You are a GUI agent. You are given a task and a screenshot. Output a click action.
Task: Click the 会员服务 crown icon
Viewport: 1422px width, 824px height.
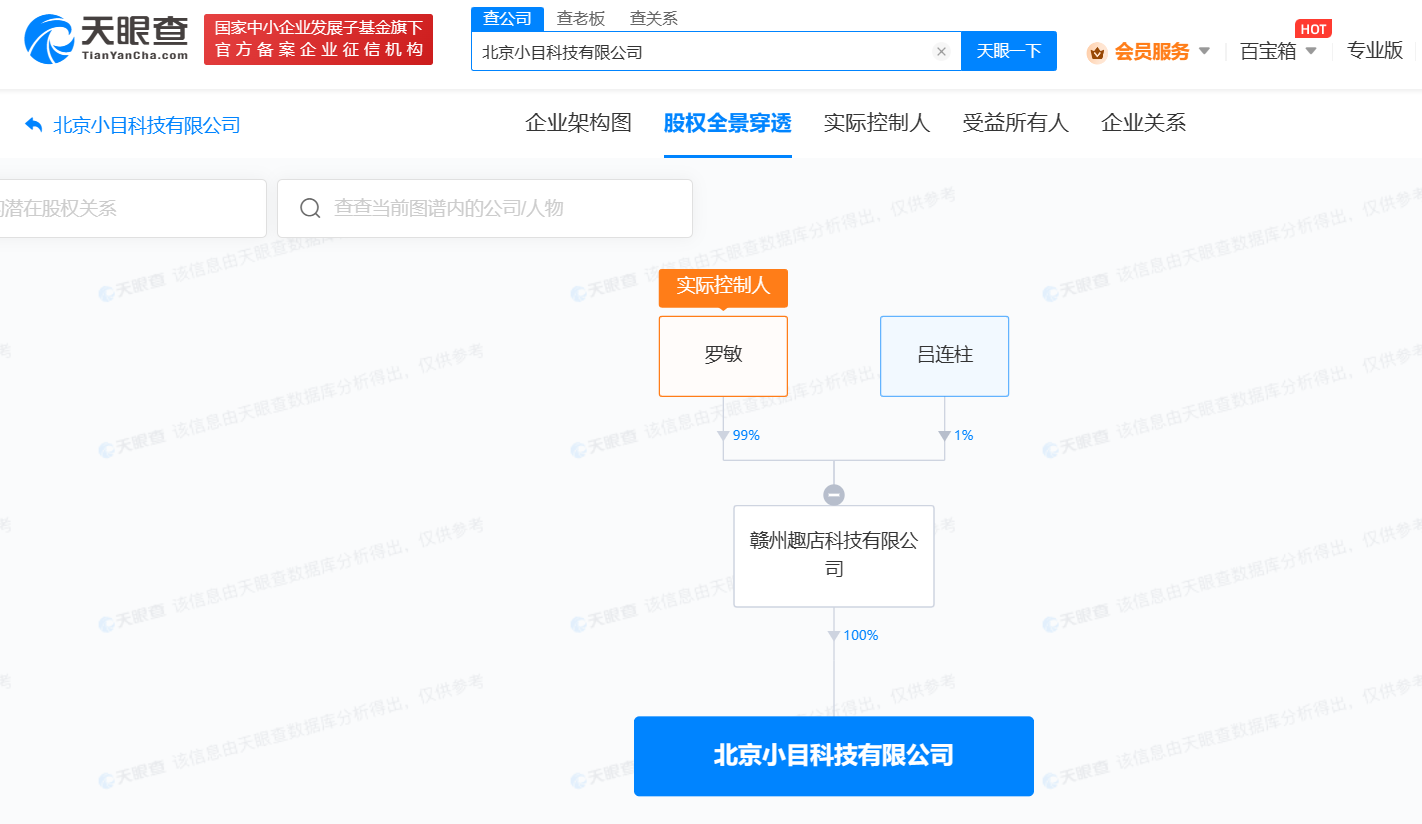(1097, 52)
